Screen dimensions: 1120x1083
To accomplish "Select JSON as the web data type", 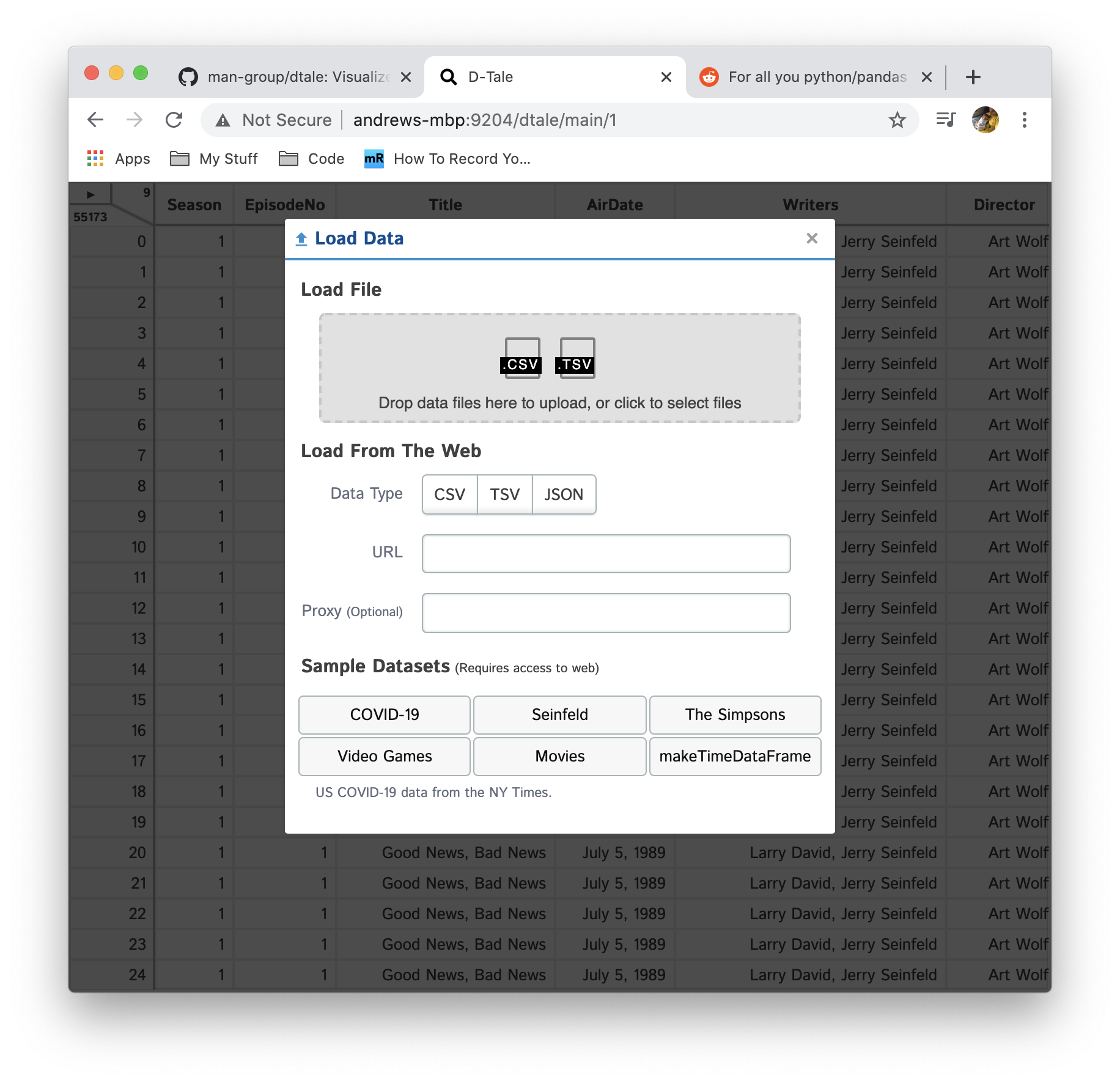I will click(564, 494).
